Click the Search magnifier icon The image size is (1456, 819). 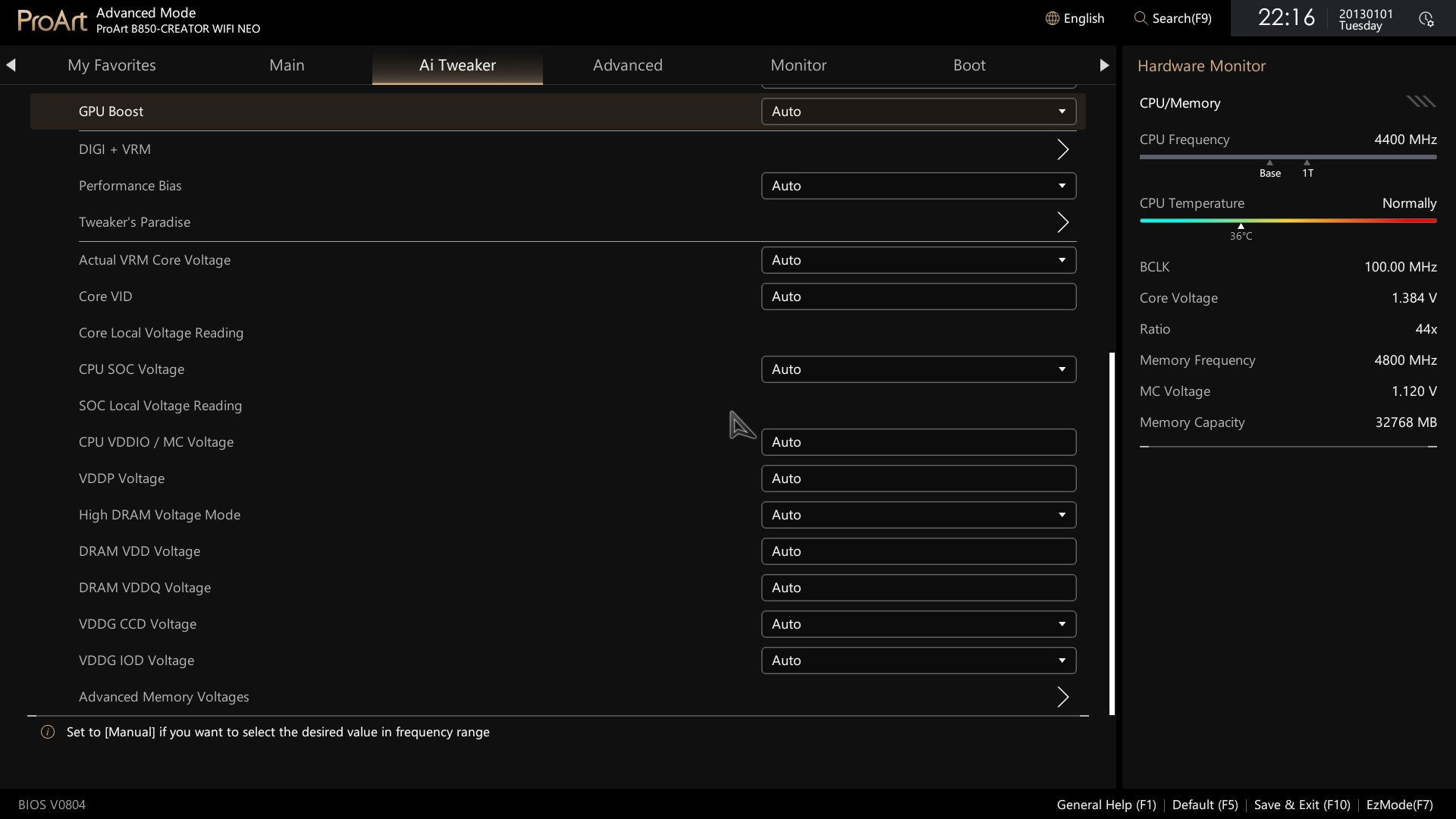(1141, 18)
